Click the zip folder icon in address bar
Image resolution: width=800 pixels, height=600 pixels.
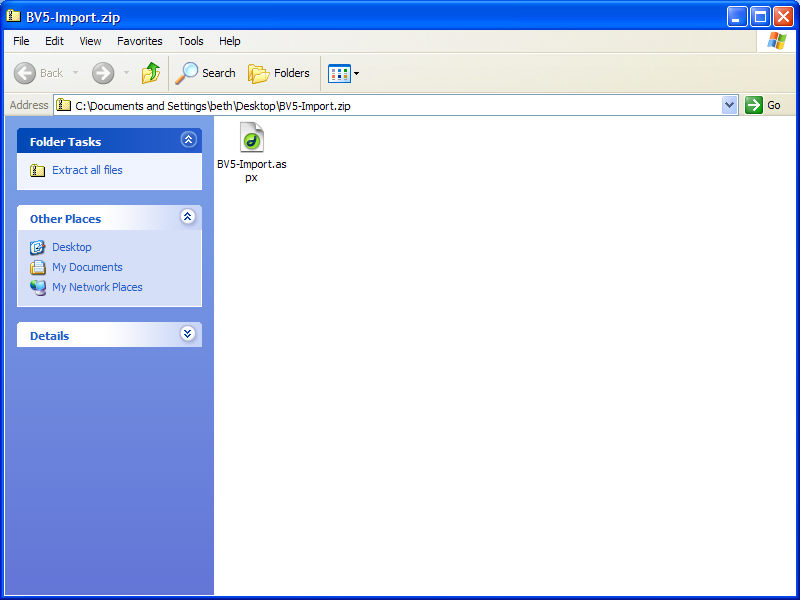point(63,105)
